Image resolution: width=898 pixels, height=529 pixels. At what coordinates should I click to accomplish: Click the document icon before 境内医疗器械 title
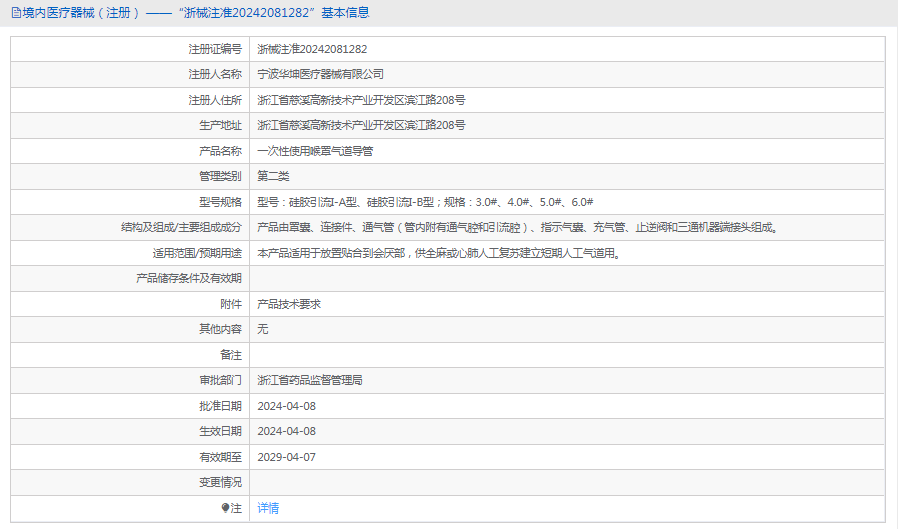pos(16,13)
